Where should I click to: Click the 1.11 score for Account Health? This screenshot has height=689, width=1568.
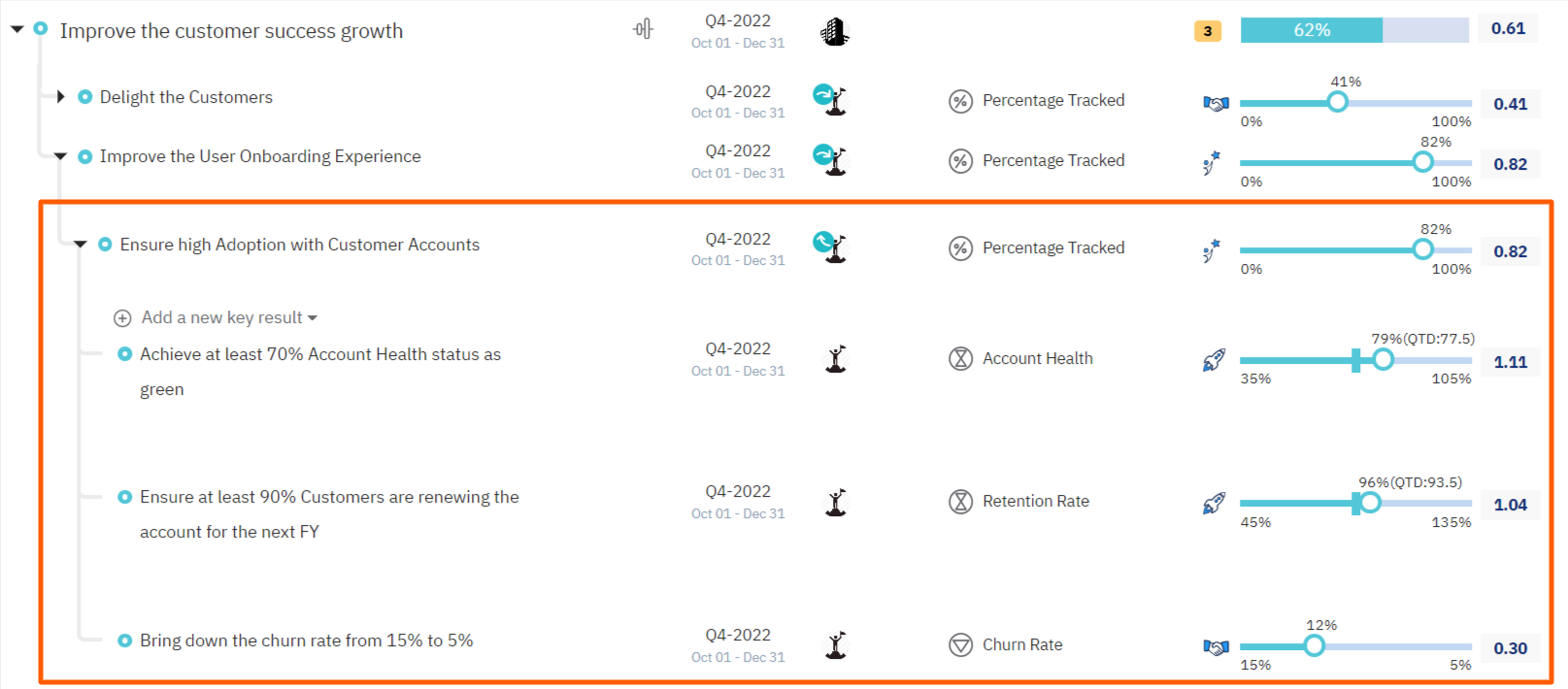click(x=1510, y=362)
